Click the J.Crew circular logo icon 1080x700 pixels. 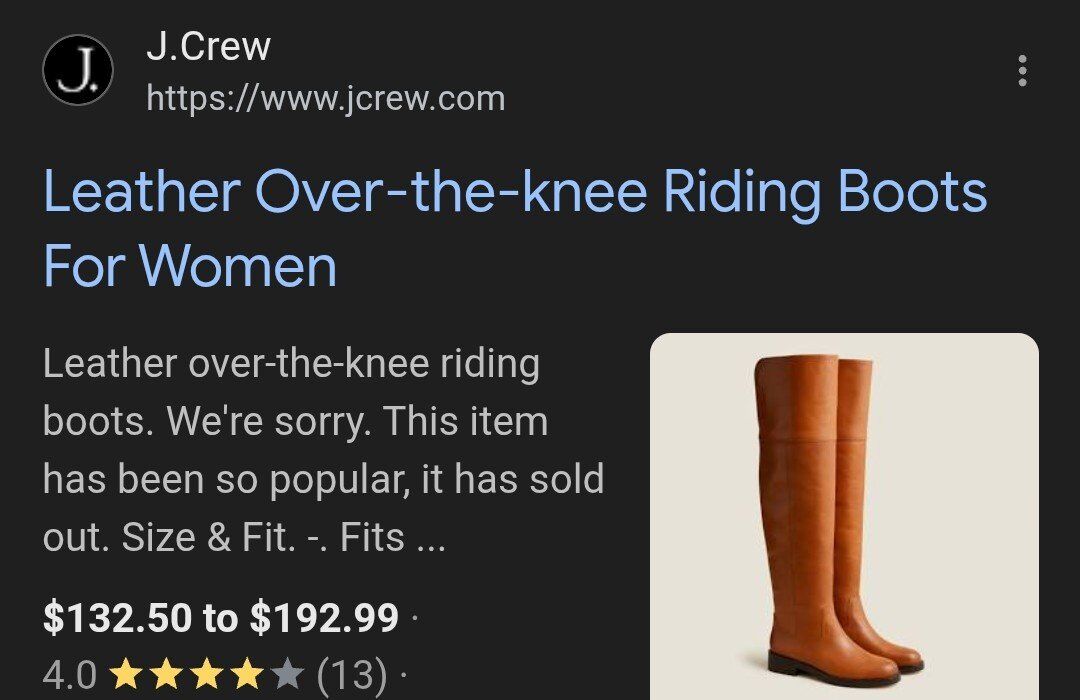coord(78,70)
